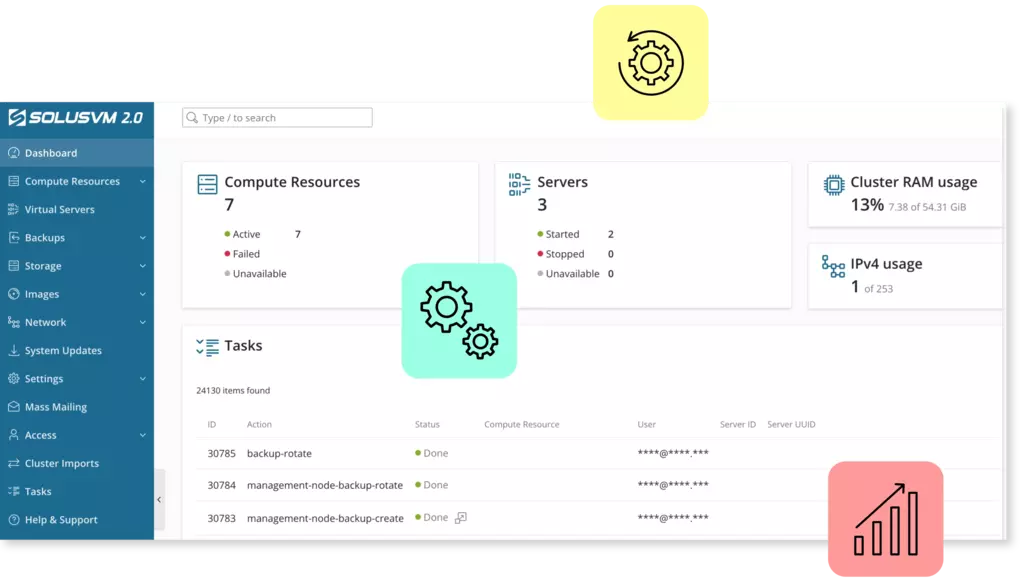
Task: Click the Help & Support question icon
Action: point(14,520)
